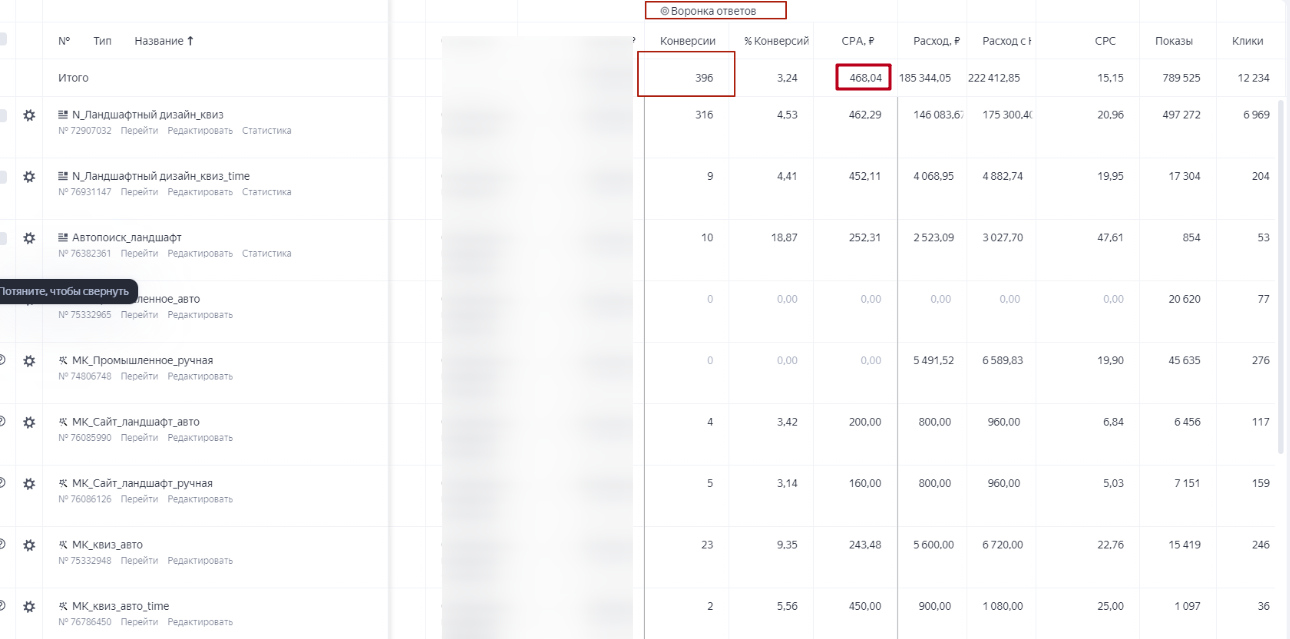Sort by Показы column header
The width and height of the screenshot is (1290, 639).
pyautogui.click(x=1174, y=41)
